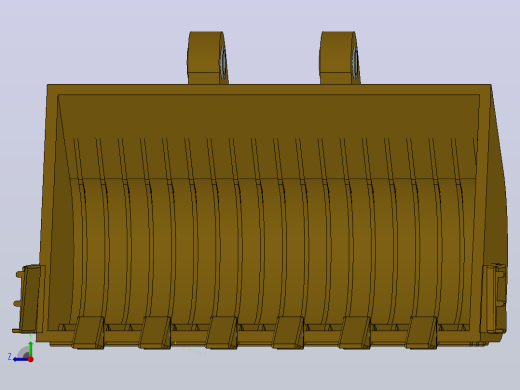This screenshot has height=390, width=520.
Task: Click the pin hole in the left ear
Action: [224, 62]
